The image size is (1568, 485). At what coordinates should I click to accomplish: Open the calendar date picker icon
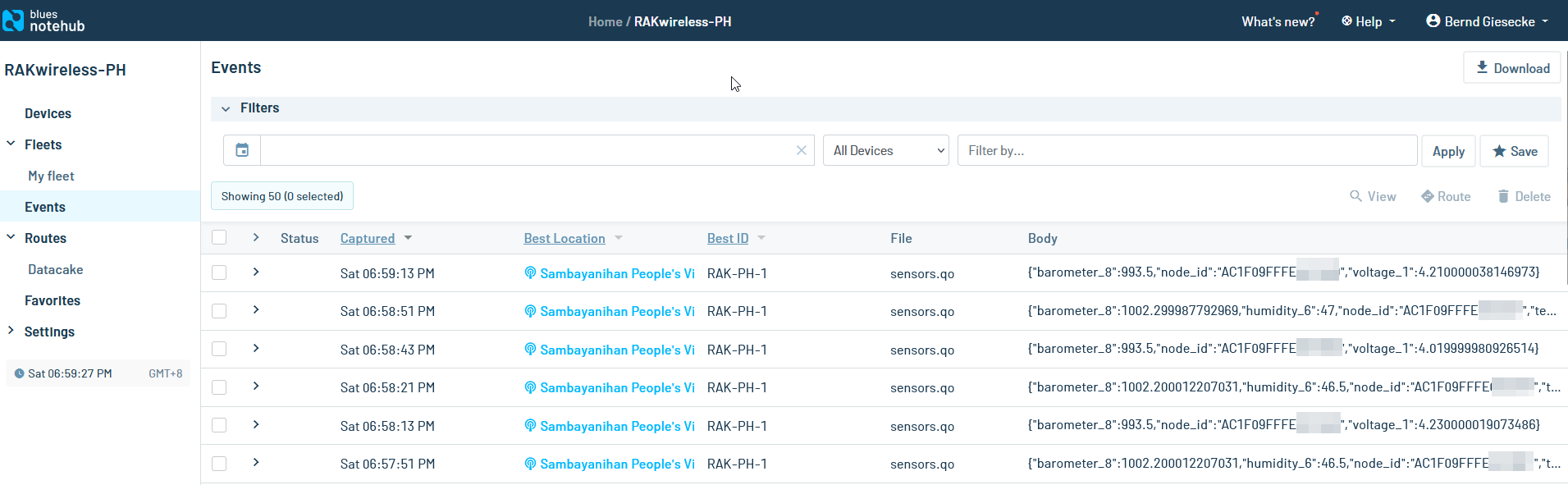(242, 150)
